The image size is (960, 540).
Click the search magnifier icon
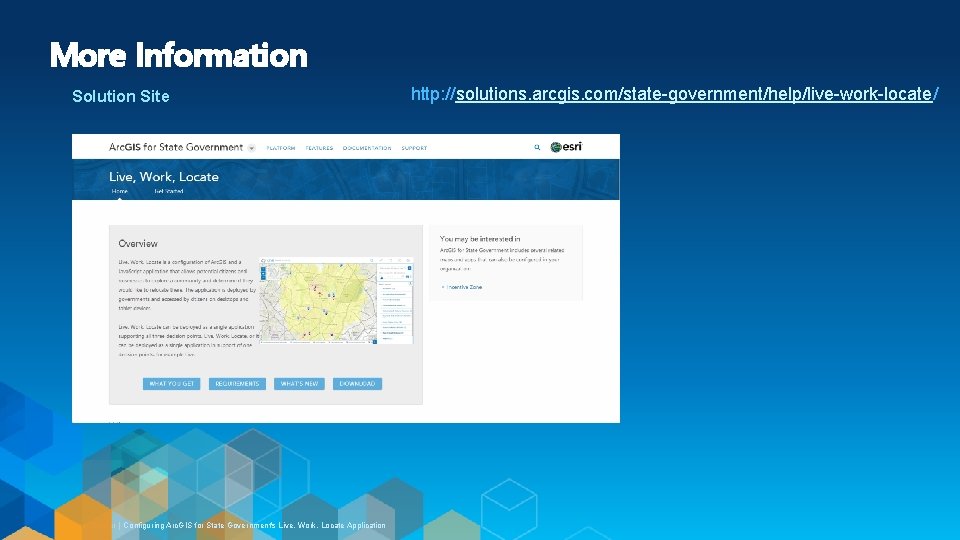point(537,148)
